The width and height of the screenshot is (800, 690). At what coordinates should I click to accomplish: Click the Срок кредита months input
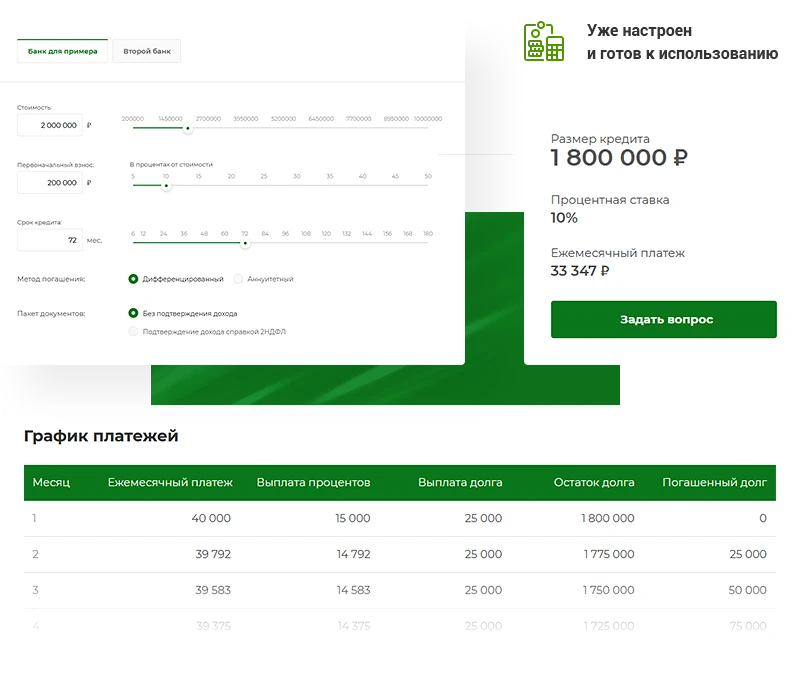pos(50,240)
